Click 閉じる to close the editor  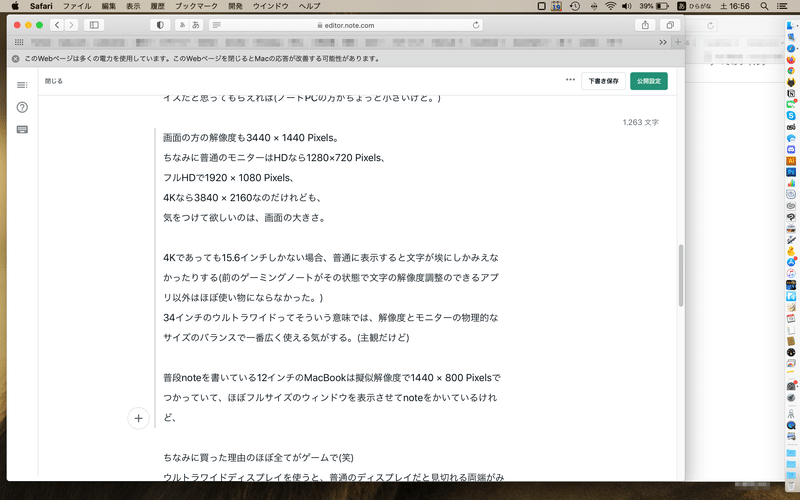54,81
